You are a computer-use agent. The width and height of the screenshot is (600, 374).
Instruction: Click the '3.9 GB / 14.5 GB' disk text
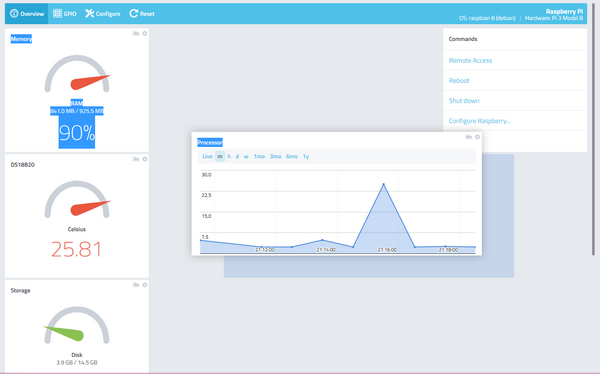click(x=77, y=363)
